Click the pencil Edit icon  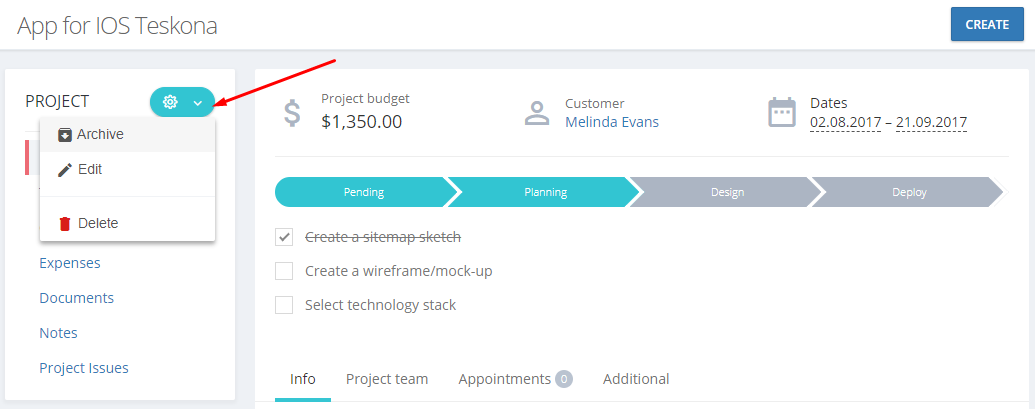click(65, 170)
